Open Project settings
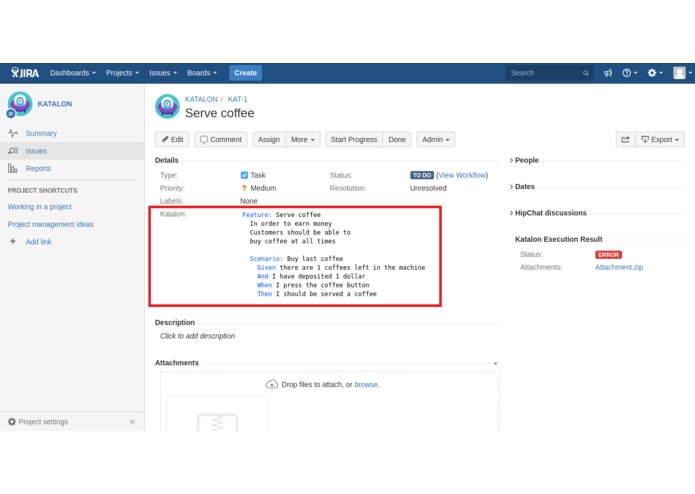695x494 pixels. click(43, 422)
